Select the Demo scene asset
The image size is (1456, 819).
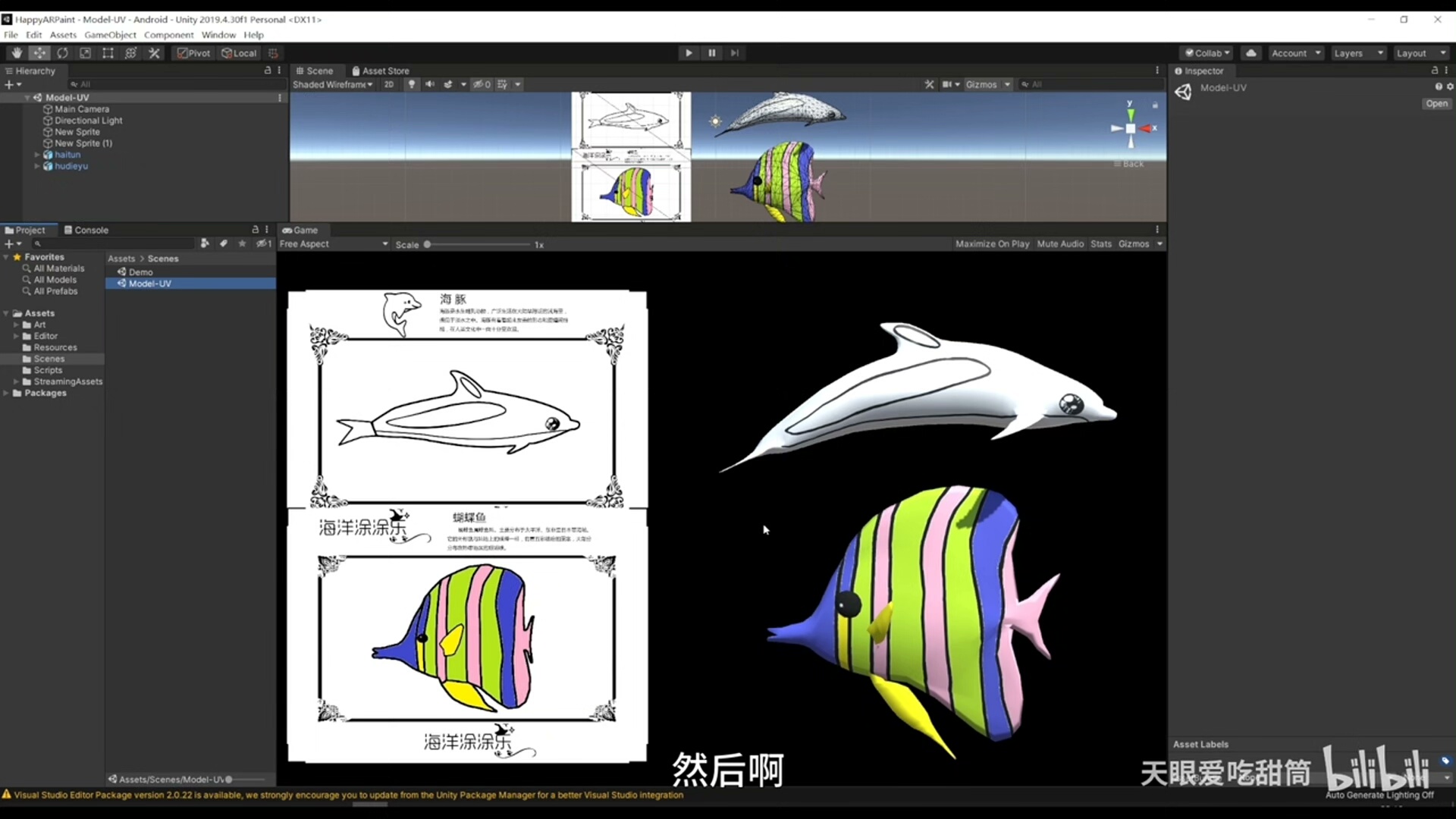[140, 272]
